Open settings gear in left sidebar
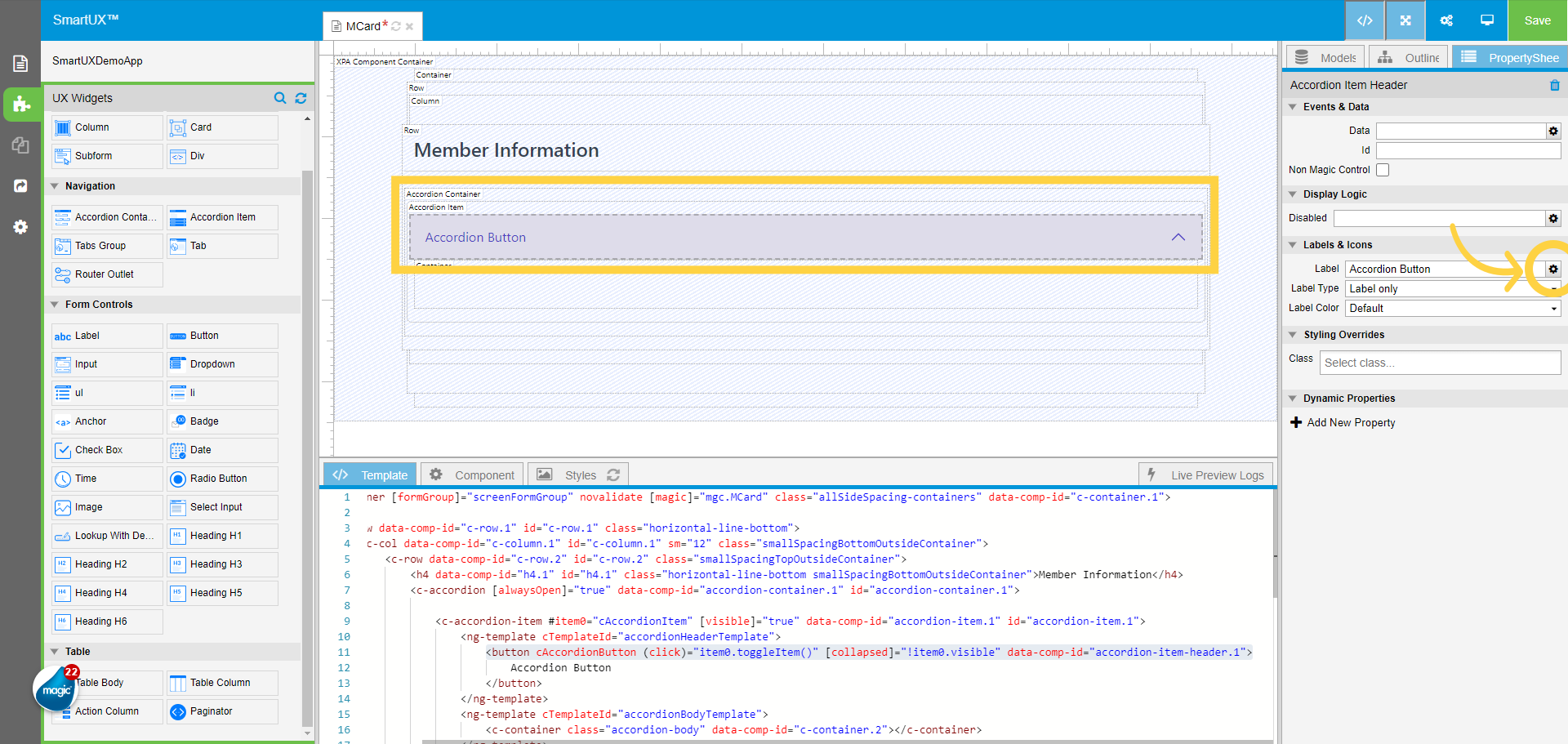This screenshot has width=1568, height=744. pyautogui.click(x=20, y=227)
